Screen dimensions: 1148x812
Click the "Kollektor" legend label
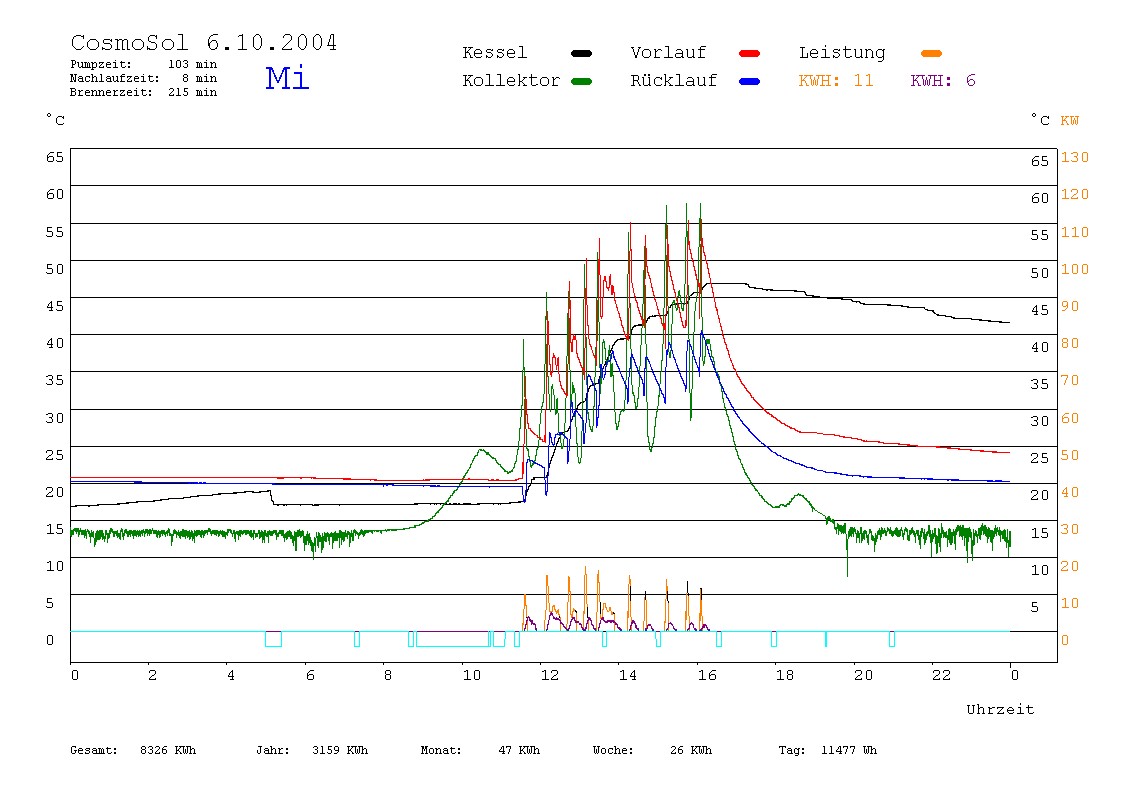511,81
